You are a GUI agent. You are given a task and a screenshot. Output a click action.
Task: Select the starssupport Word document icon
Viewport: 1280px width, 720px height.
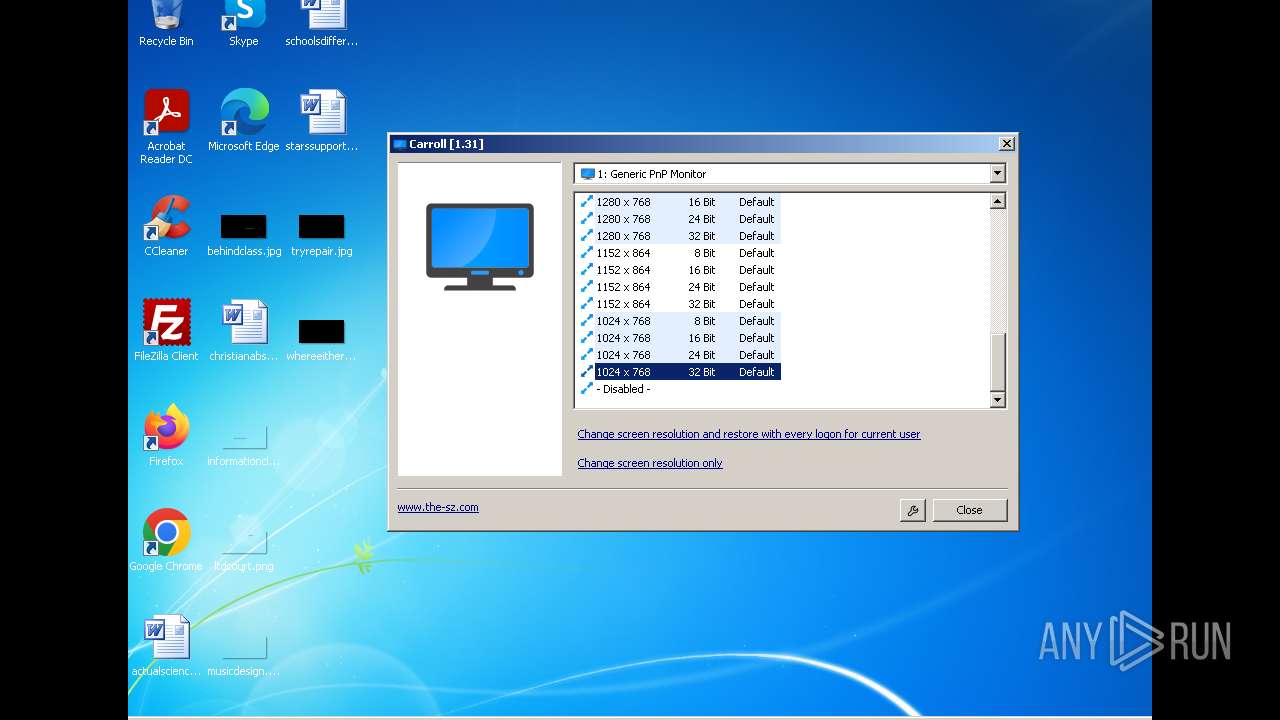(322, 120)
